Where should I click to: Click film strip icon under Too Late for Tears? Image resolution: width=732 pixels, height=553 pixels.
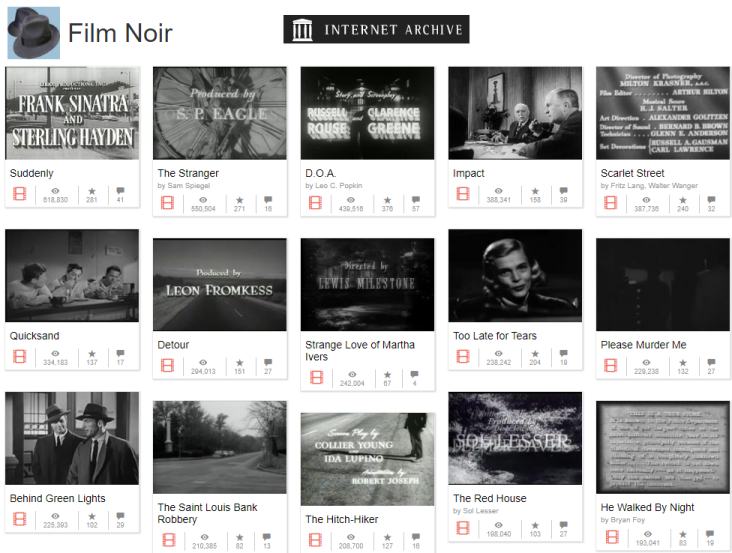click(x=463, y=357)
